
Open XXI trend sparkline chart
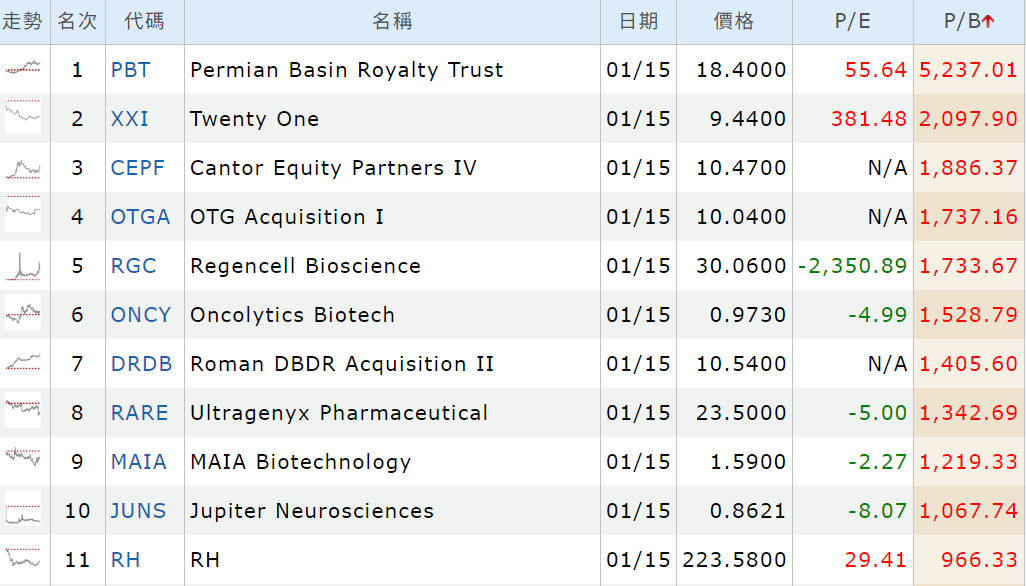[23, 118]
